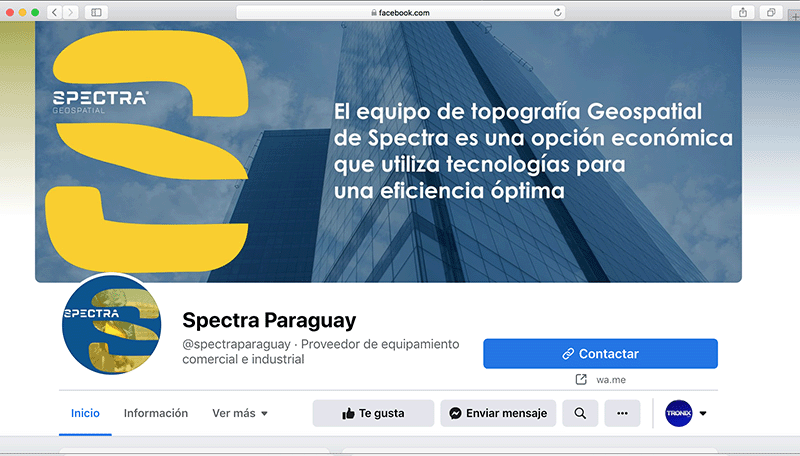Open the Safari share menu
Viewport: 800px width, 456px height.
(743, 12)
